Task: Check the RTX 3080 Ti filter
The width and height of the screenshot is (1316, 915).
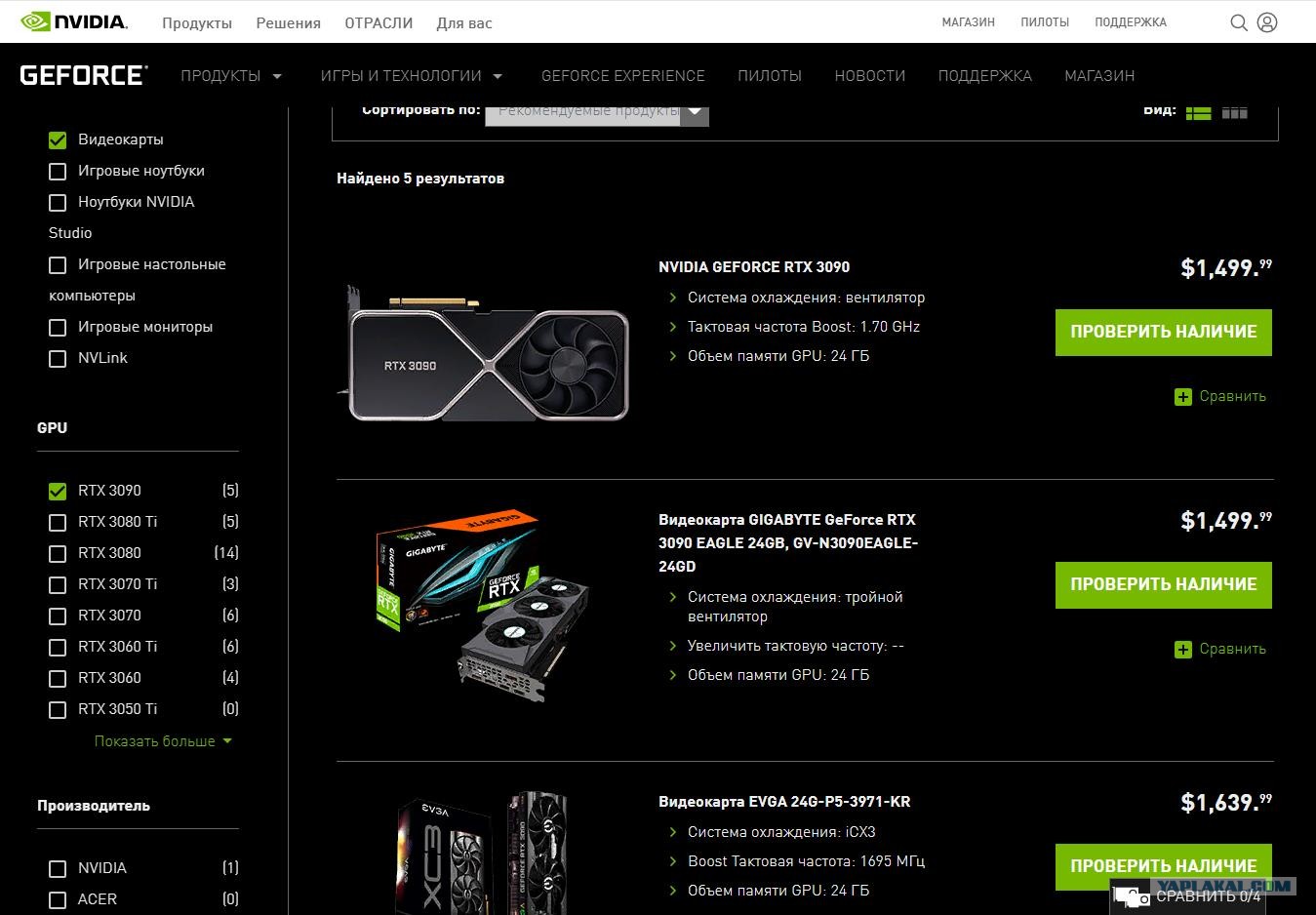Action: coord(58,523)
